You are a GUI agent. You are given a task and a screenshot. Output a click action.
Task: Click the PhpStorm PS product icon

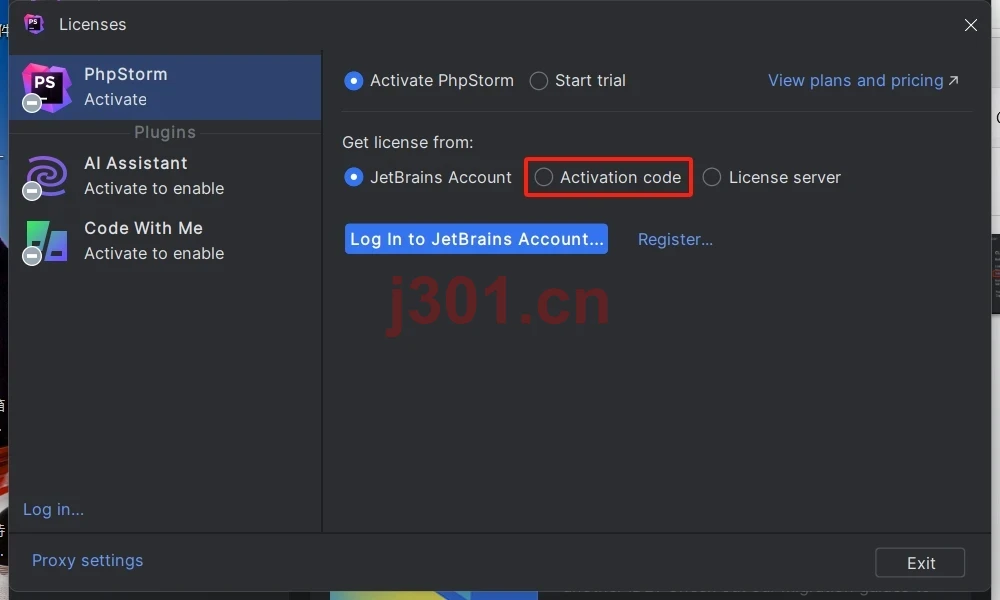(46, 87)
